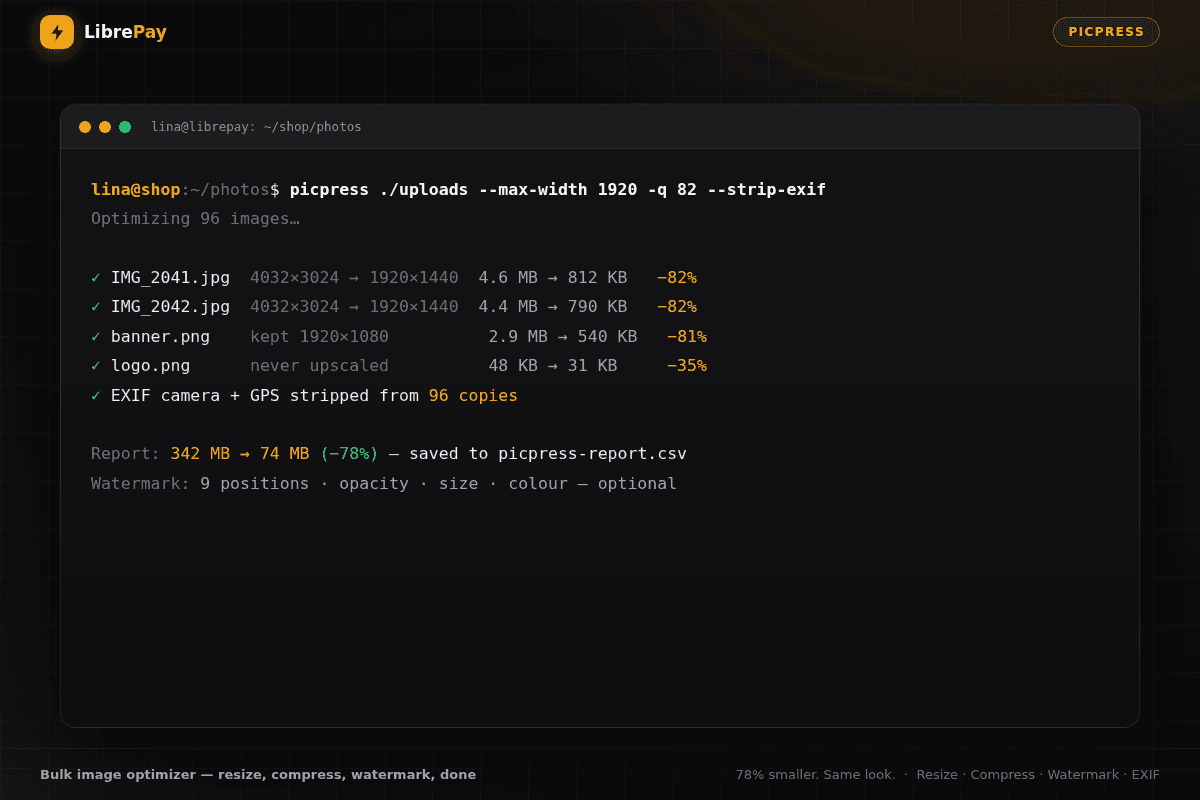Click the −81% saving for banner.png
The image size is (1200, 800).
coord(687,337)
